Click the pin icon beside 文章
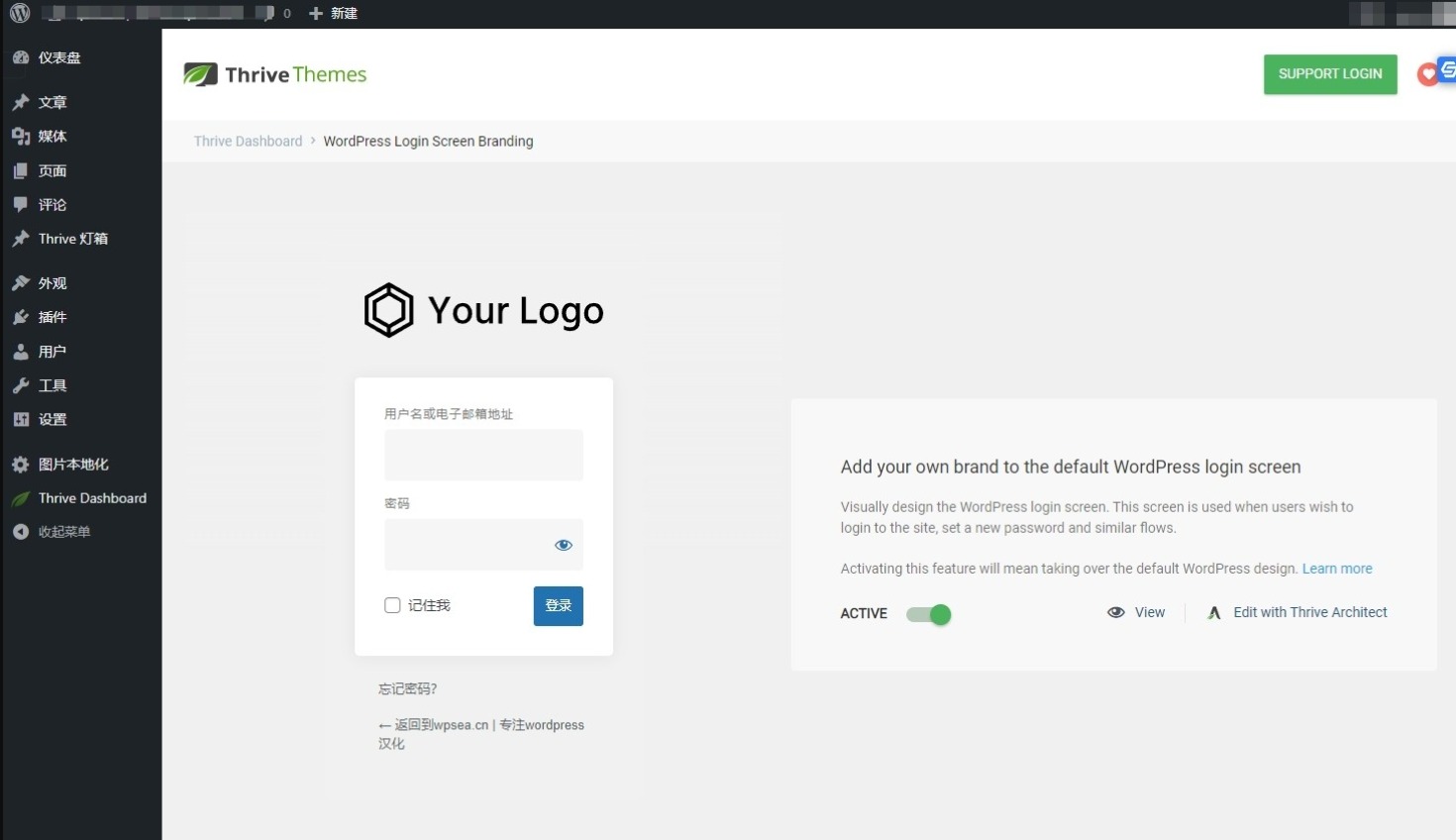1456x840 pixels. tap(21, 102)
